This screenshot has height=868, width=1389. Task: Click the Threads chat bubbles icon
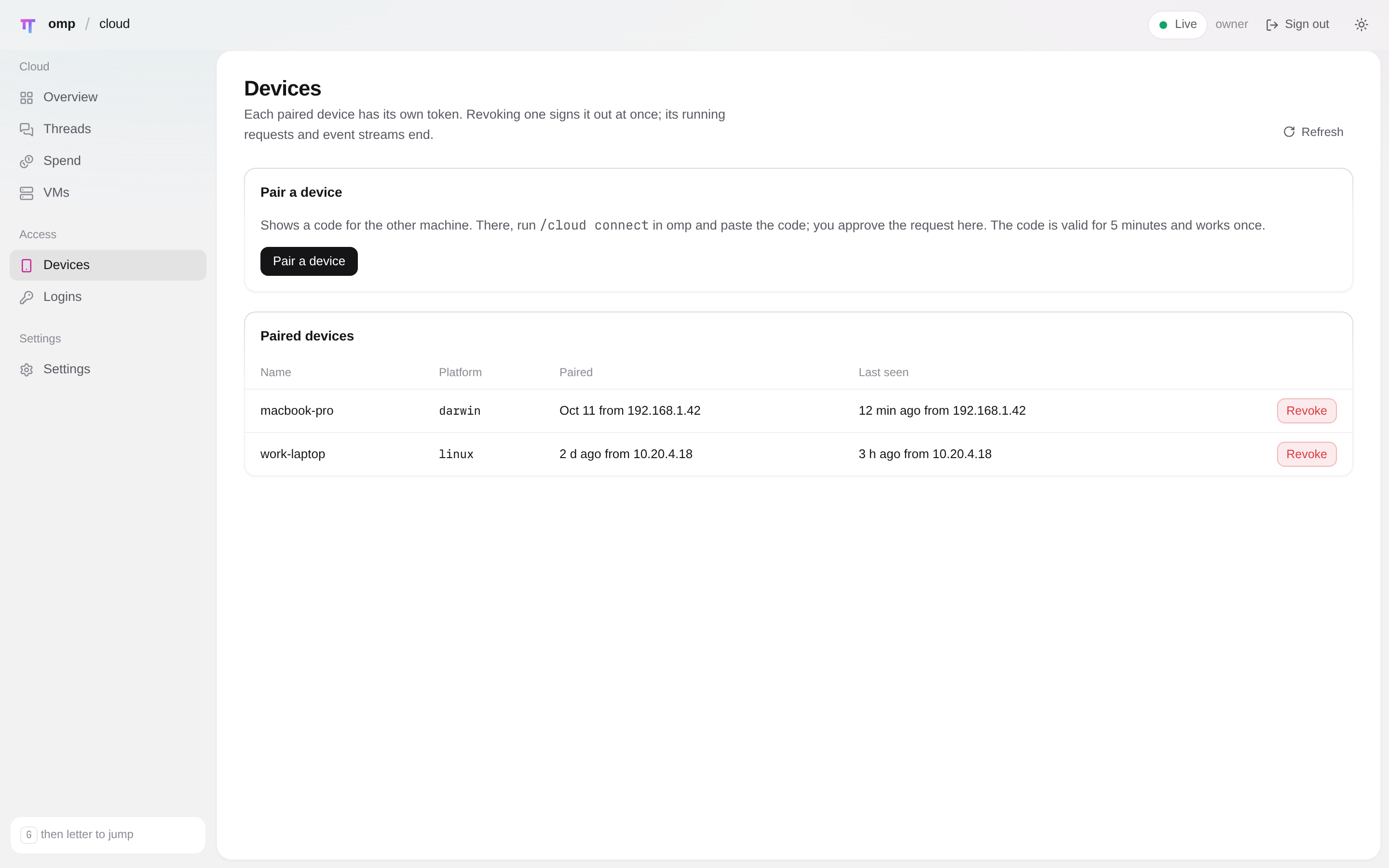click(27, 129)
